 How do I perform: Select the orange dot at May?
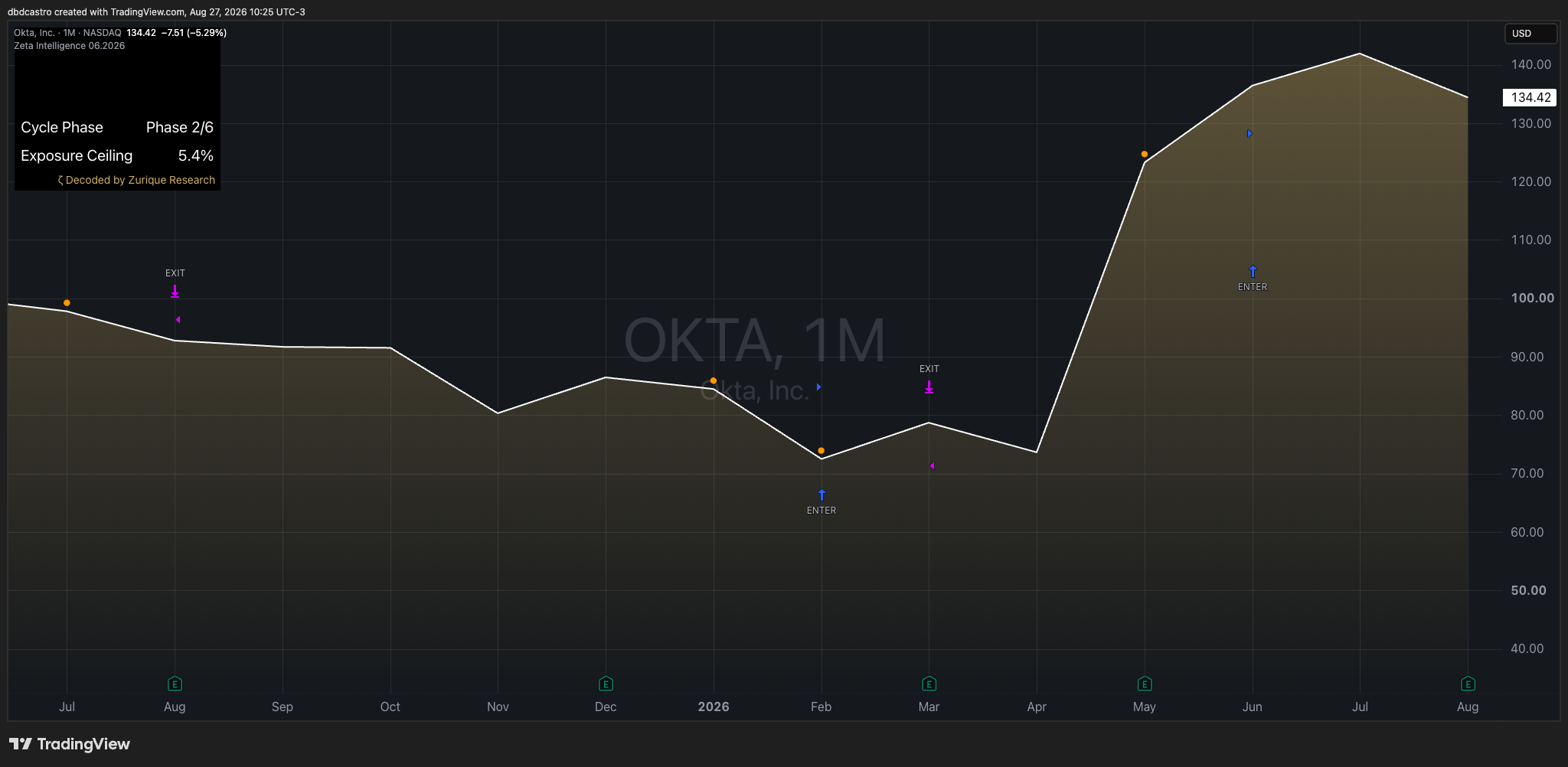point(1145,154)
